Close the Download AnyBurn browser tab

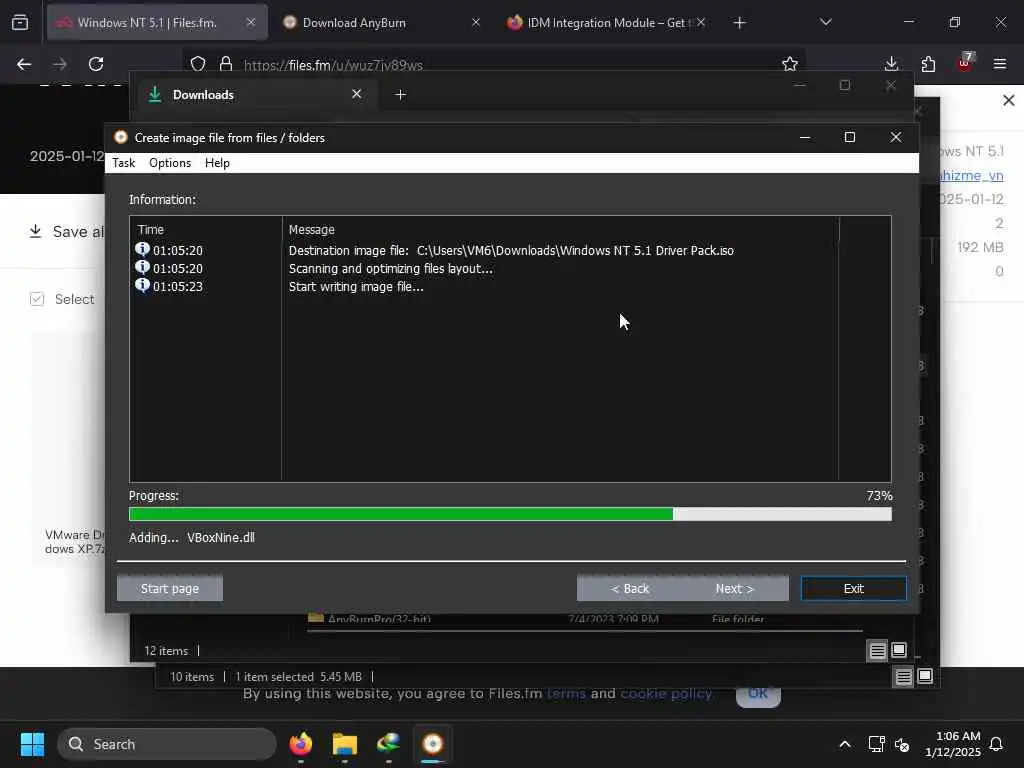point(475,22)
